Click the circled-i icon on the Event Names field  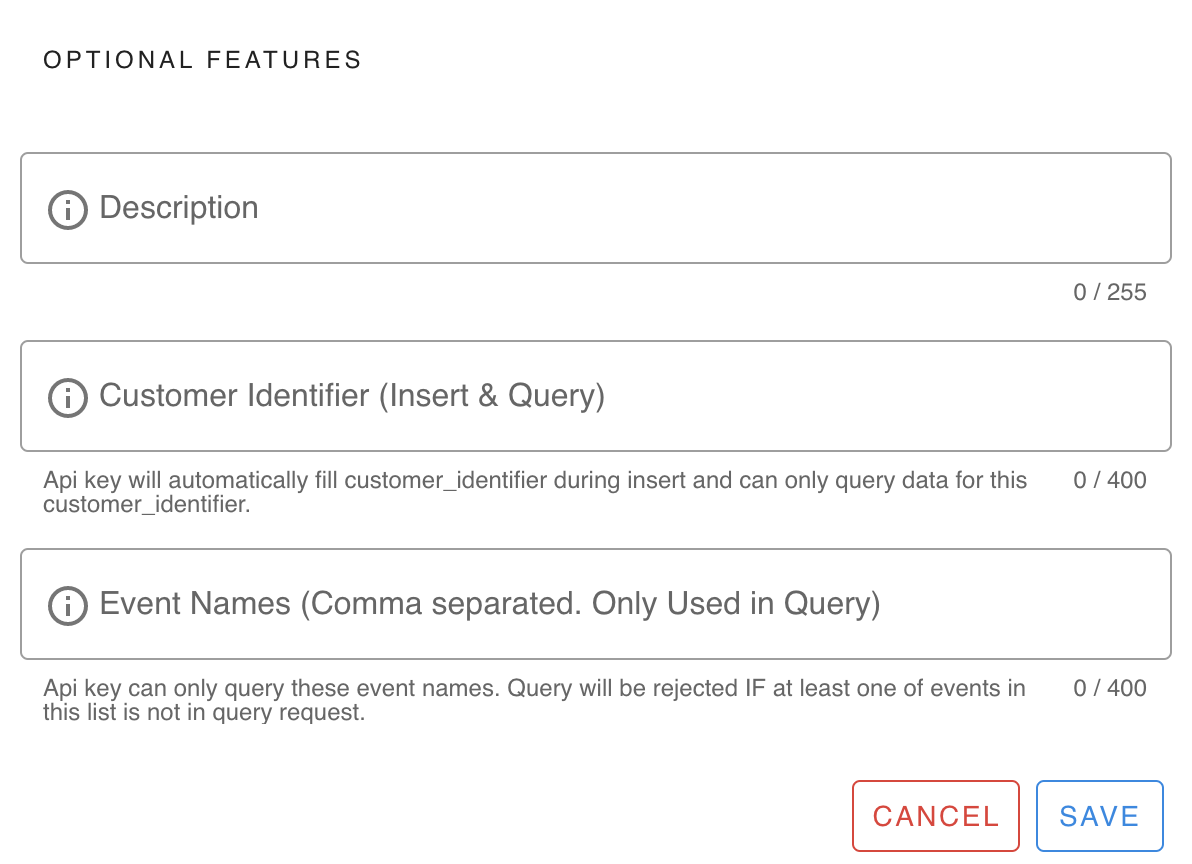click(x=67, y=605)
